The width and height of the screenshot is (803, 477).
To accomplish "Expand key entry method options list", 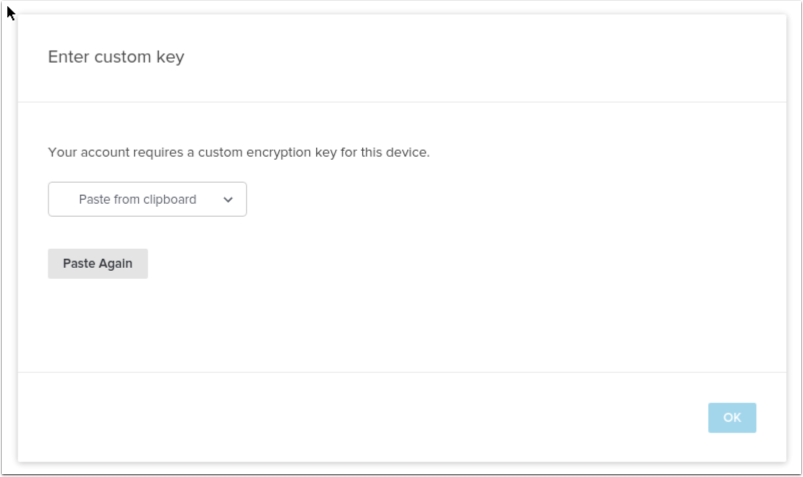I will pyautogui.click(x=147, y=199).
